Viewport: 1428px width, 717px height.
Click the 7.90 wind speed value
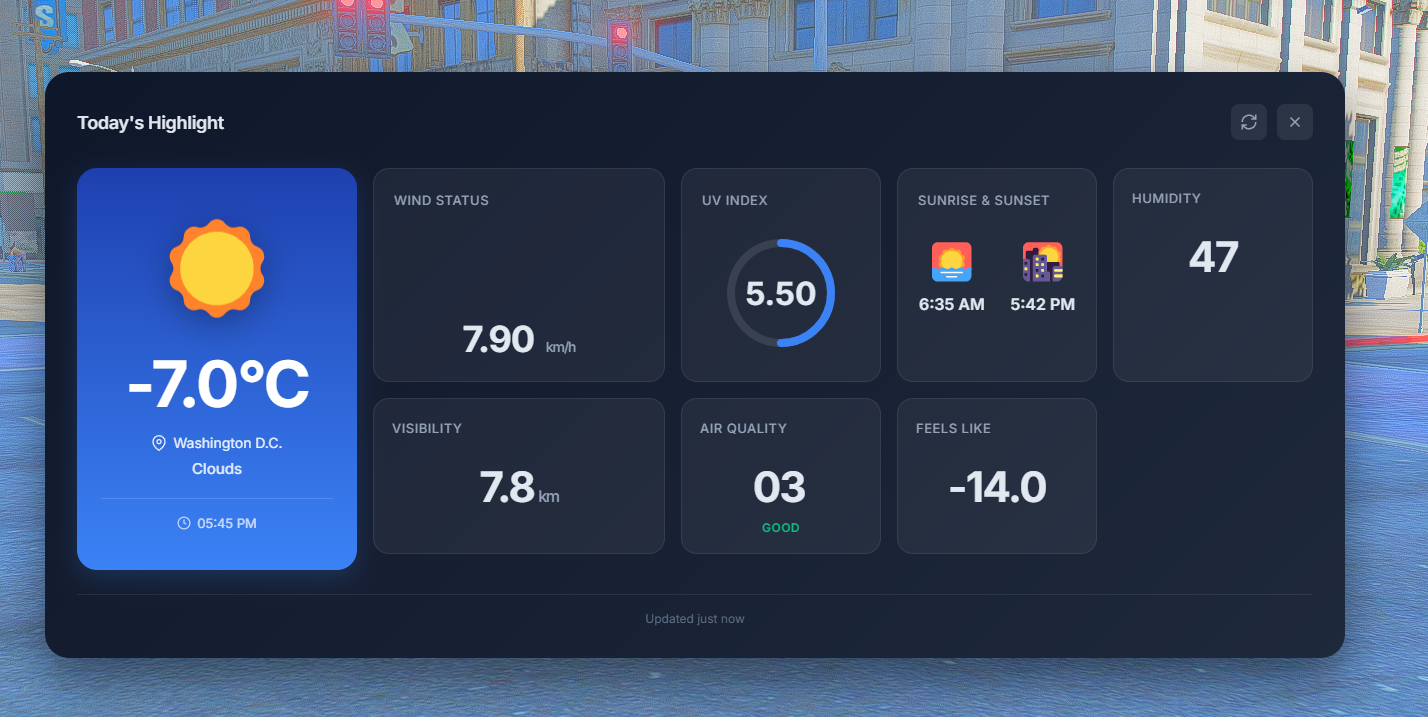click(498, 340)
